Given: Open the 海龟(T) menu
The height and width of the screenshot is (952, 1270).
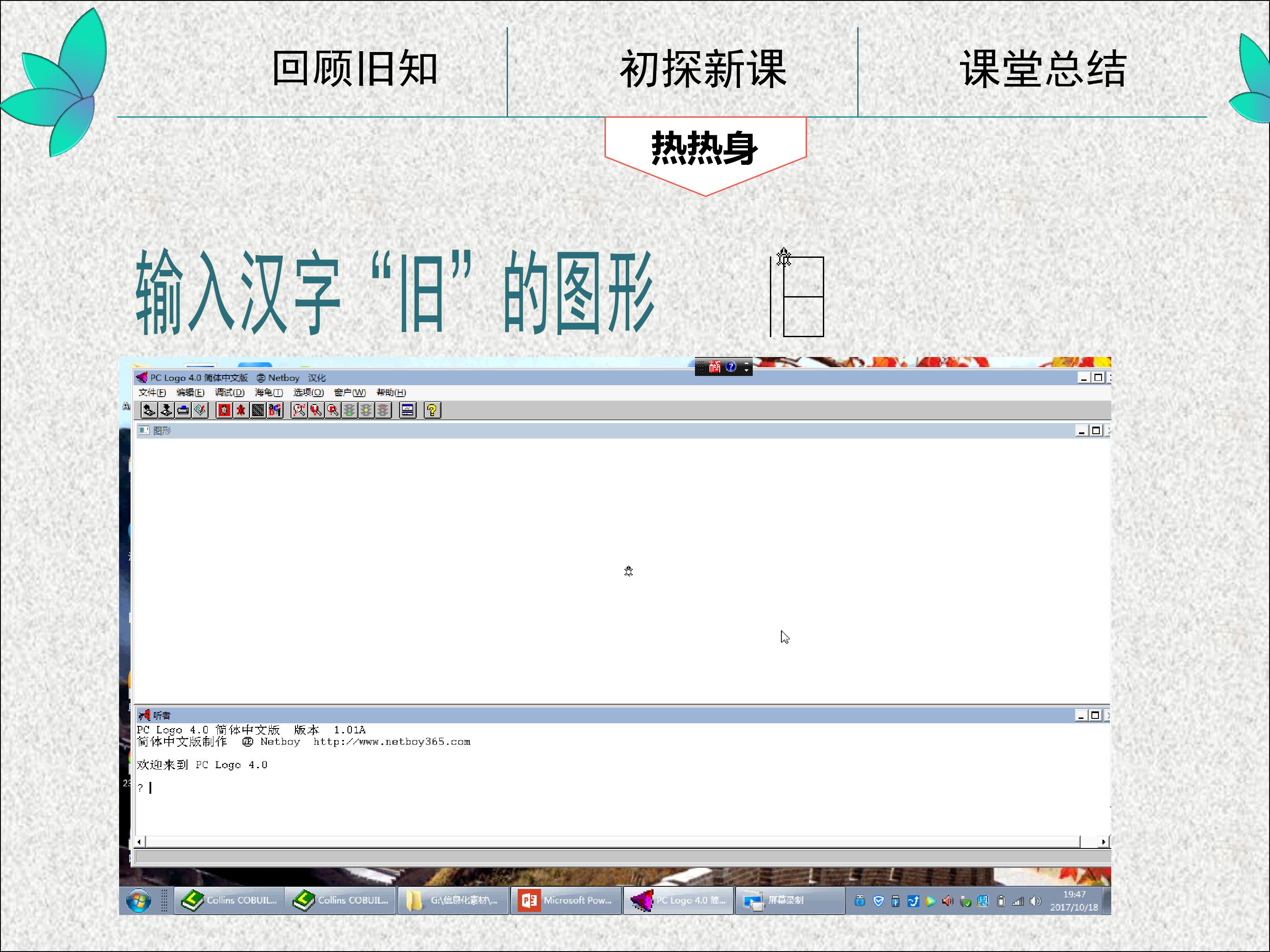Looking at the screenshot, I should point(269,393).
